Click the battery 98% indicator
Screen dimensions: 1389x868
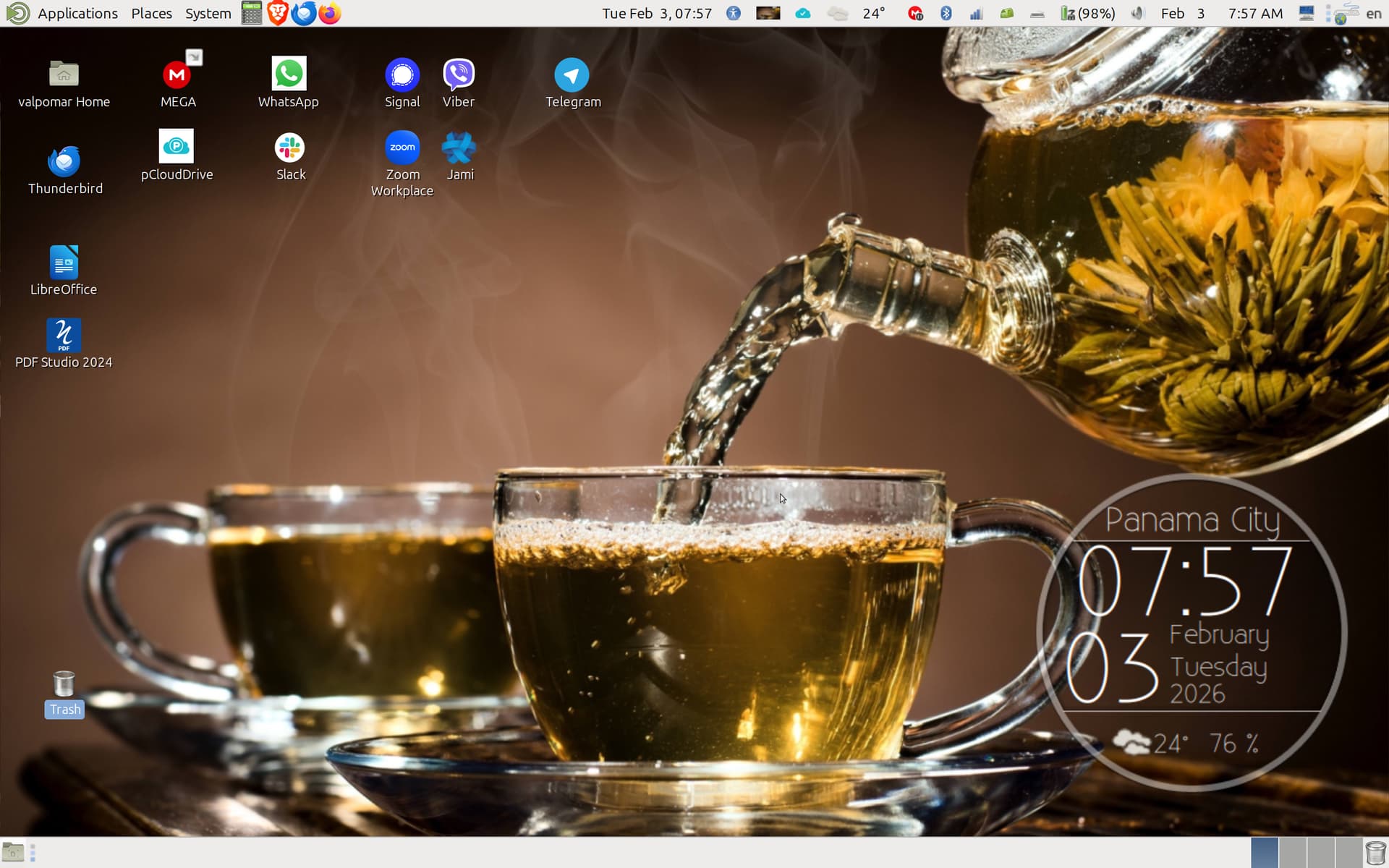[1088, 13]
